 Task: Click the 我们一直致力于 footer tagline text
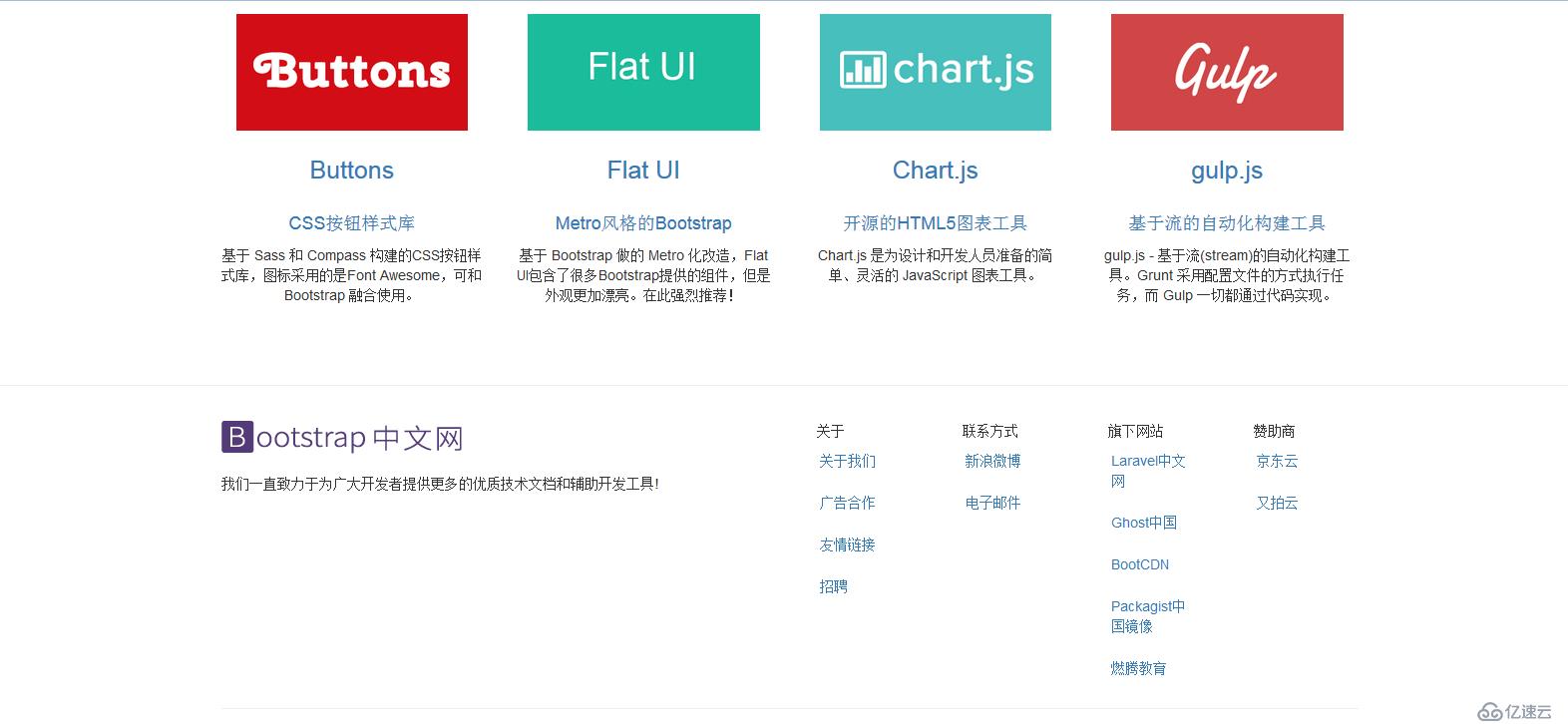[440, 484]
